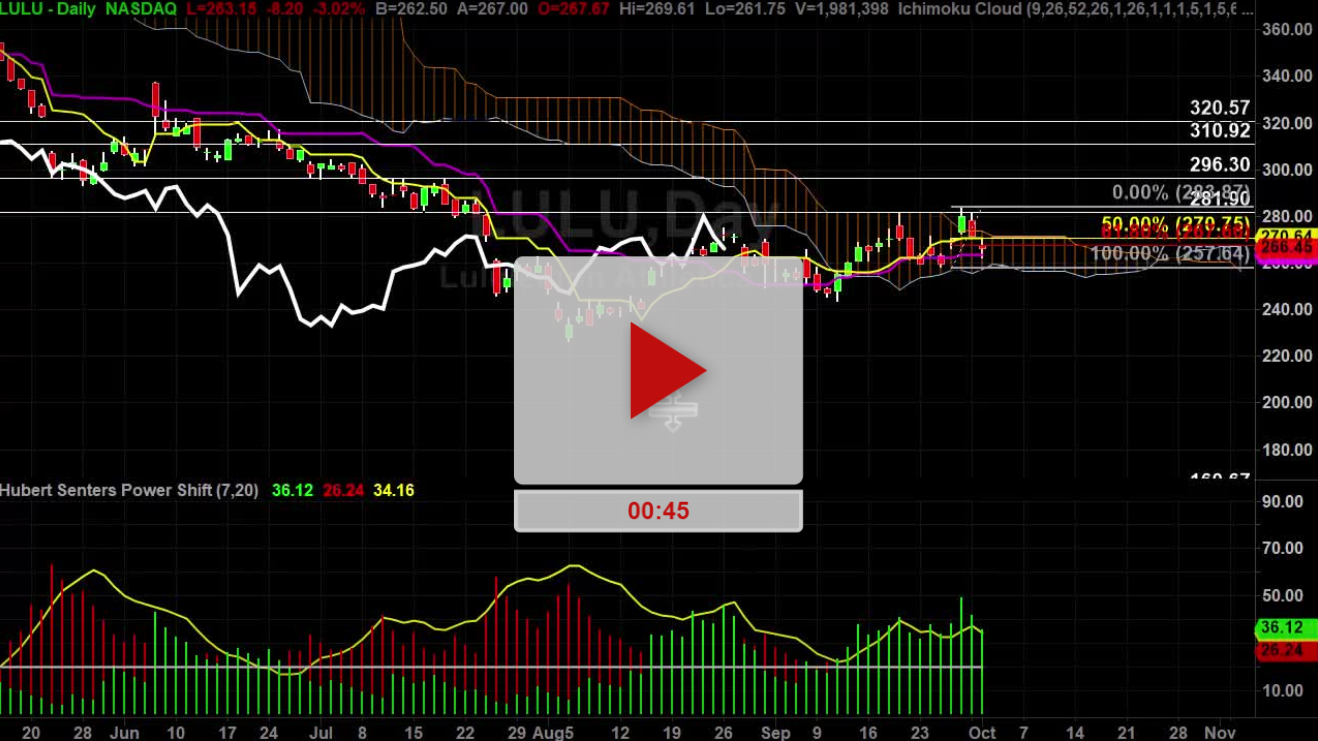Screen dimensions: 1318x741
Task: Click the 00:45 countdown progress bar
Action: point(658,510)
